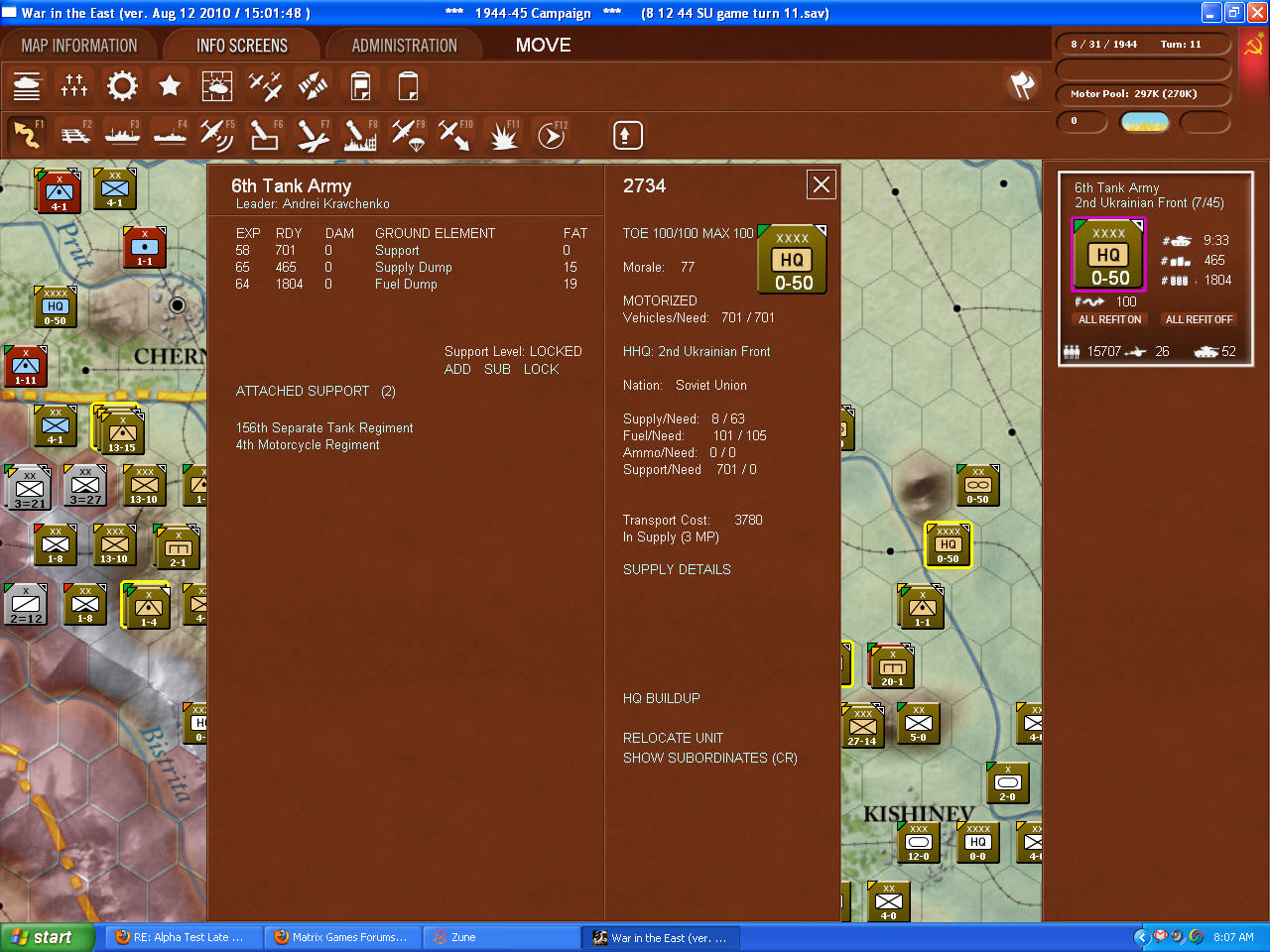Turn ALL REFIT ON
The height and width of the screenshot is (952, 1270).
pyautogui.click(x=1110, y=319)
